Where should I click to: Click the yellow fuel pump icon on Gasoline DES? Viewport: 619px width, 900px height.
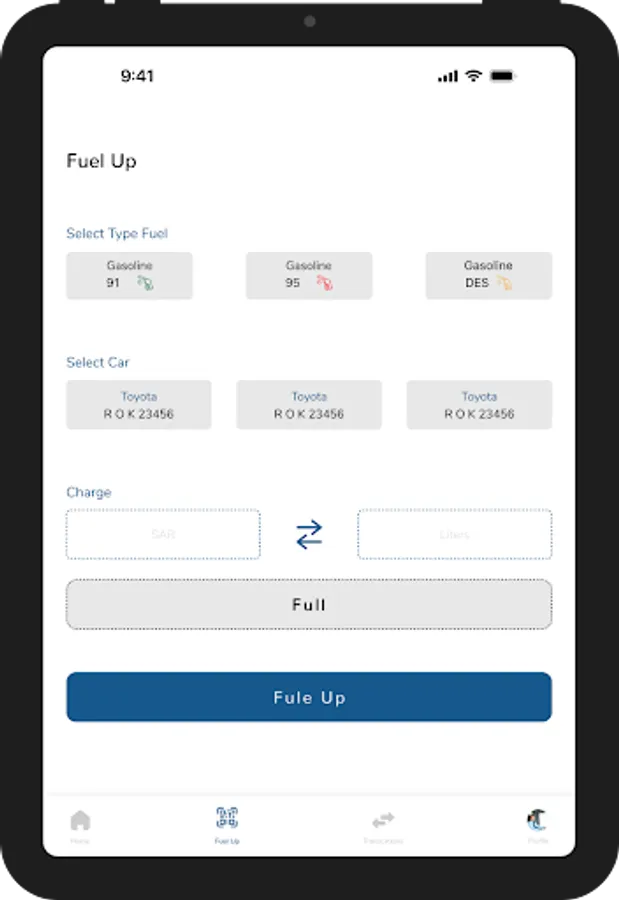pyautogui.click(x=505, y=284)
